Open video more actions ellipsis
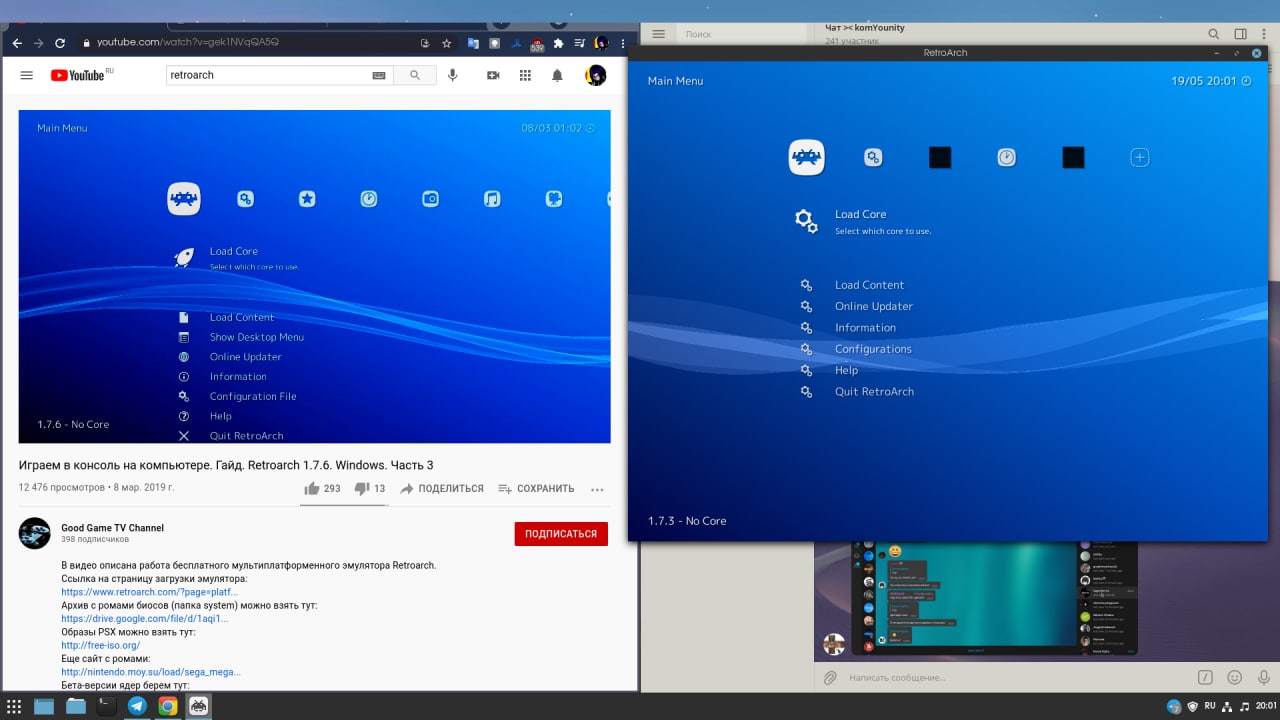 click(597, 489)
